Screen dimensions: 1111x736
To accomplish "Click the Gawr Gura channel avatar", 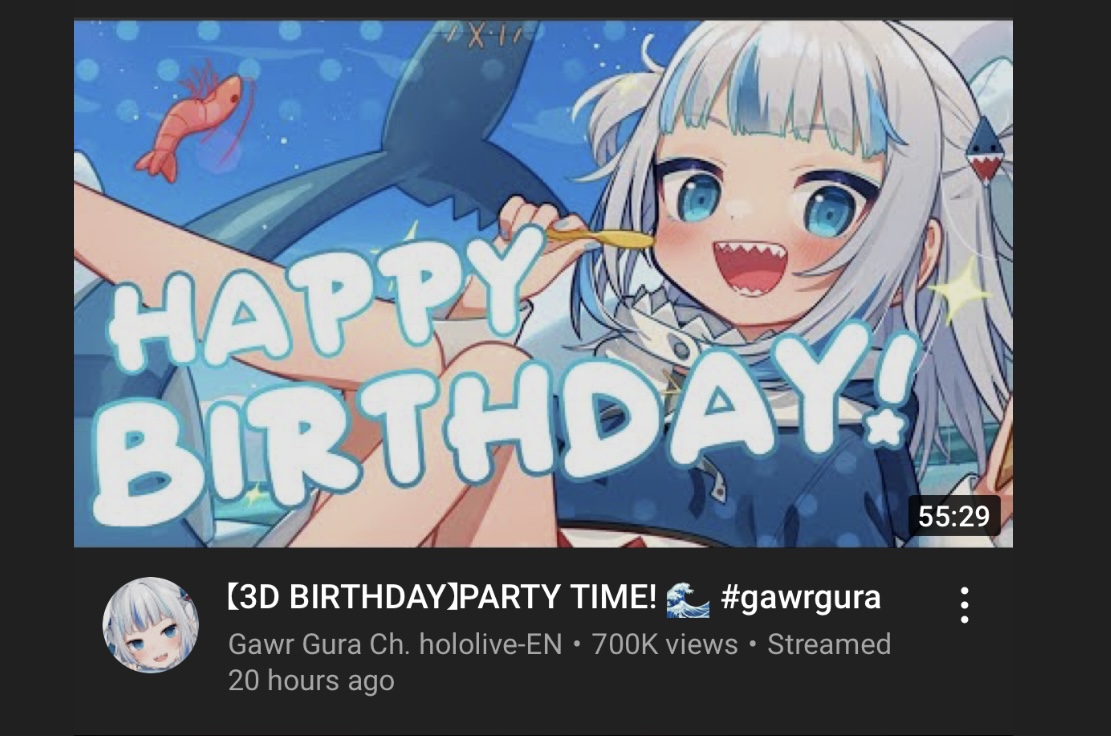I will click(151, 625).
